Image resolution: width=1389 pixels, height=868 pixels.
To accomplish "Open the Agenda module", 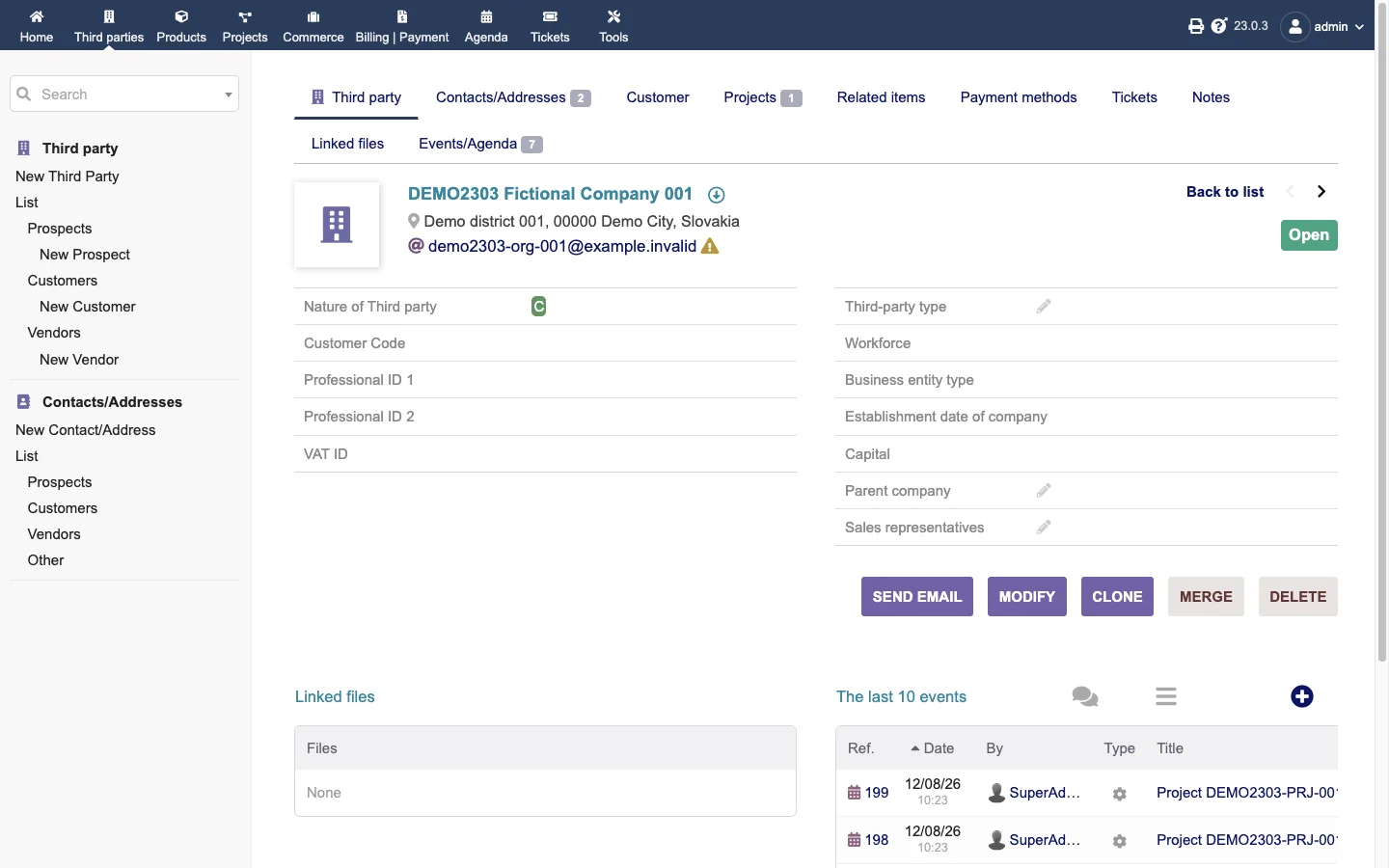I will point(486,26).
